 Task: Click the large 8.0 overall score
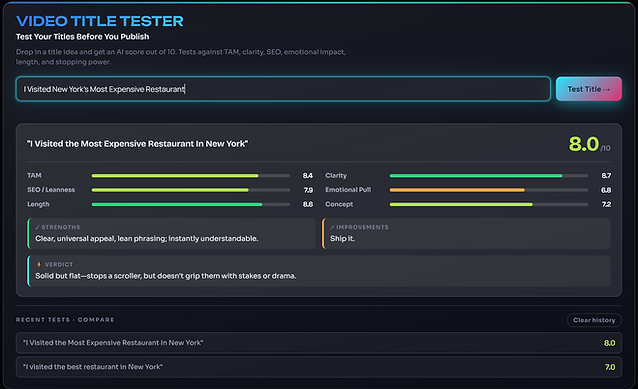[584, 144]
